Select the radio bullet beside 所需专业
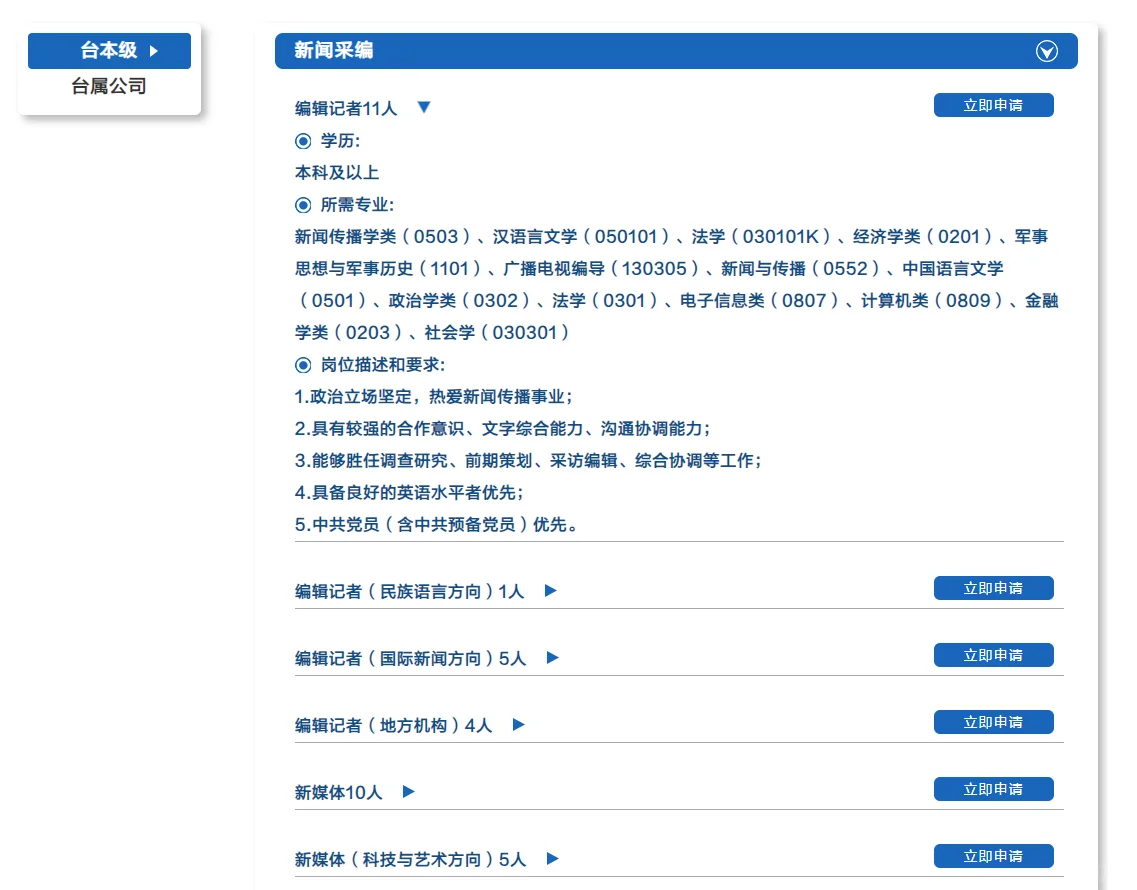The width and height of the screenshot is (1137, 890). (x=302, y=205)
